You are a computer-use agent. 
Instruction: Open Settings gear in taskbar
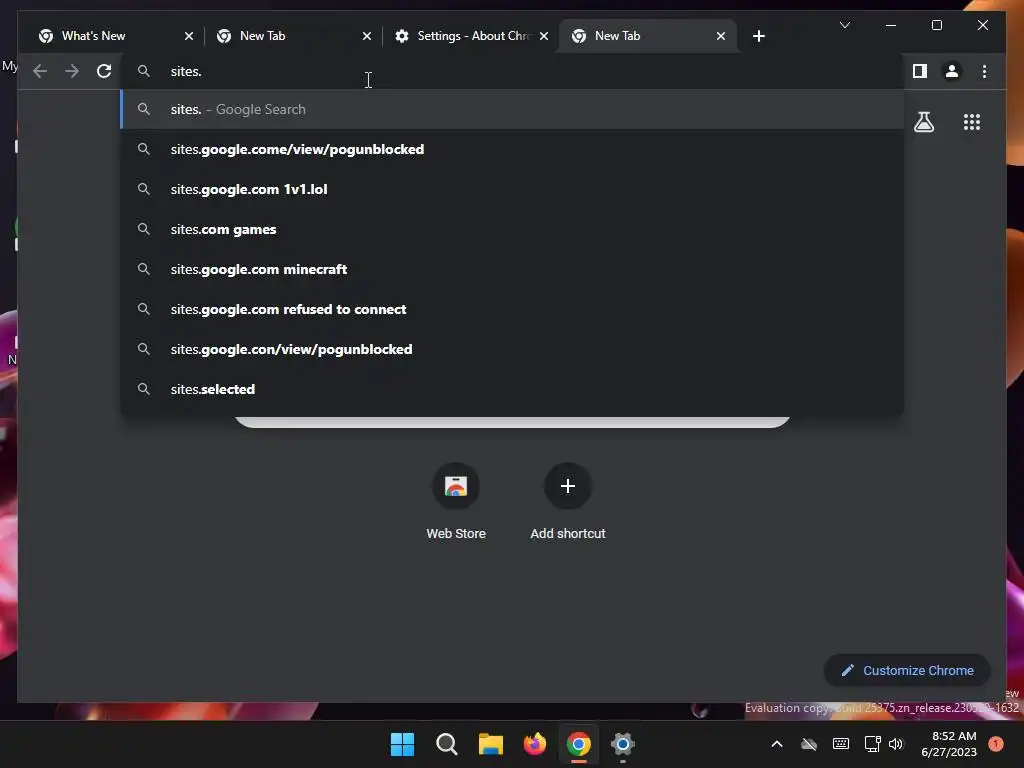[622, 744]
